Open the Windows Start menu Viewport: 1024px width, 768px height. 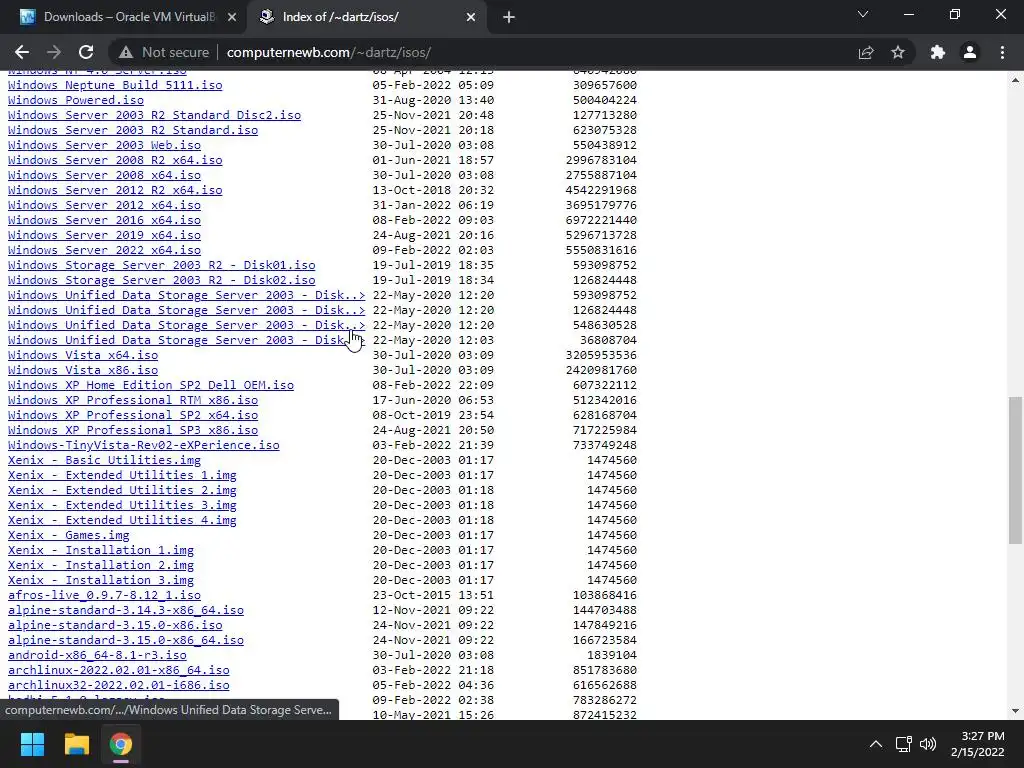32,744
